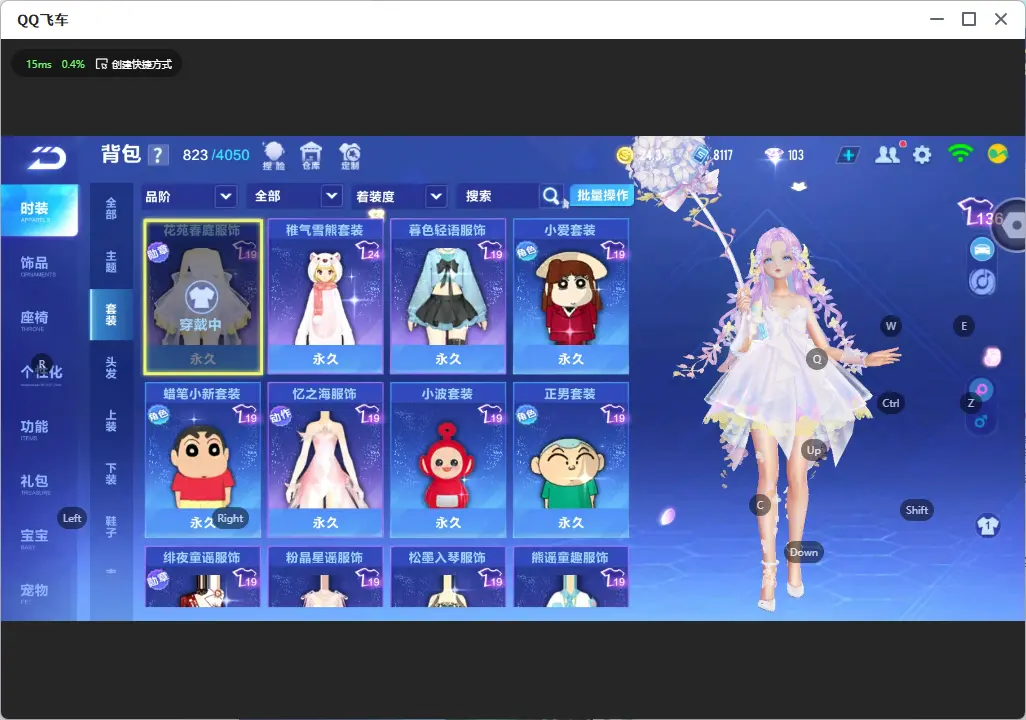Open the 全部 filter dropdown

(294, 196)
